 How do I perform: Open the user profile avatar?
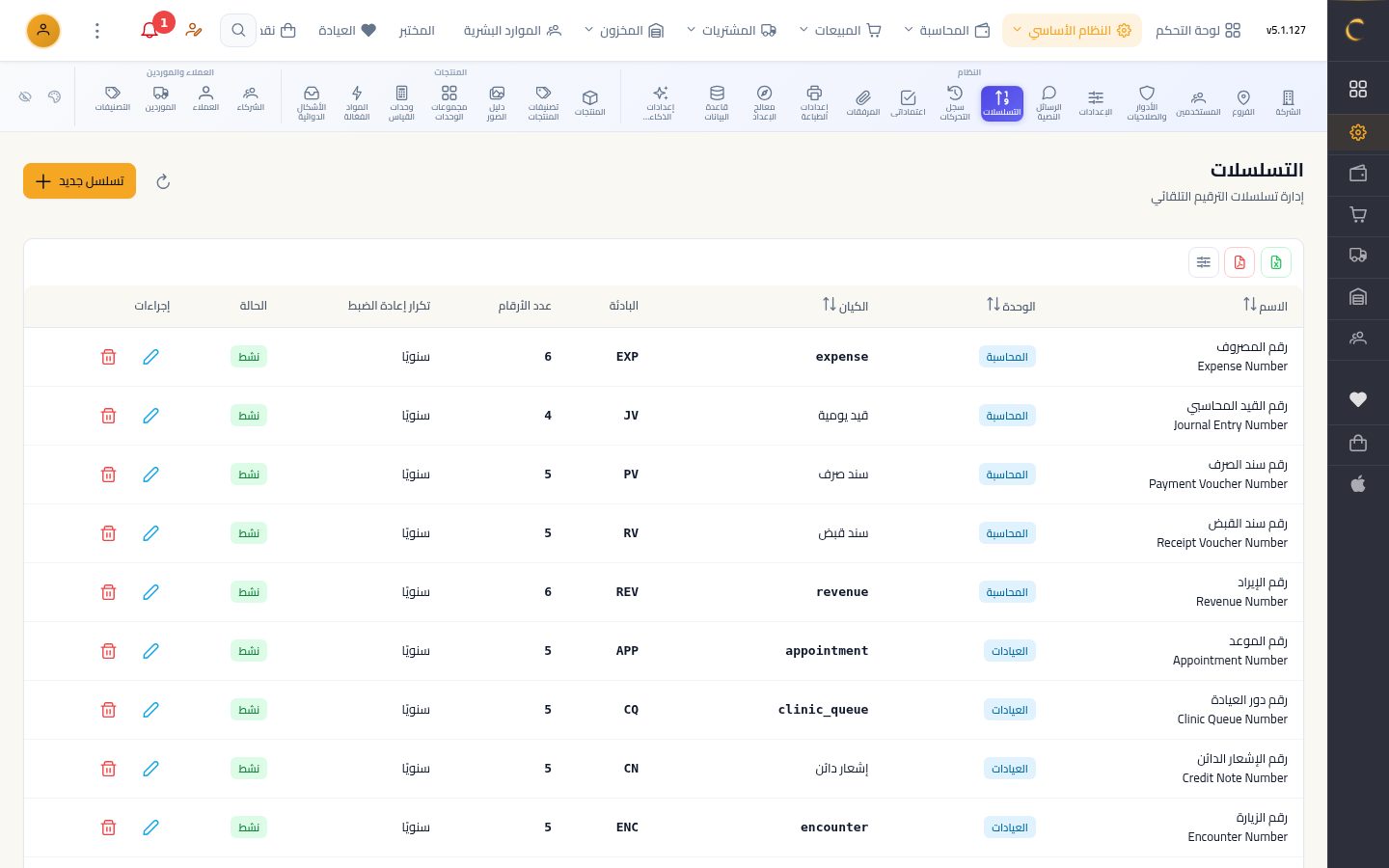point(43,31)
